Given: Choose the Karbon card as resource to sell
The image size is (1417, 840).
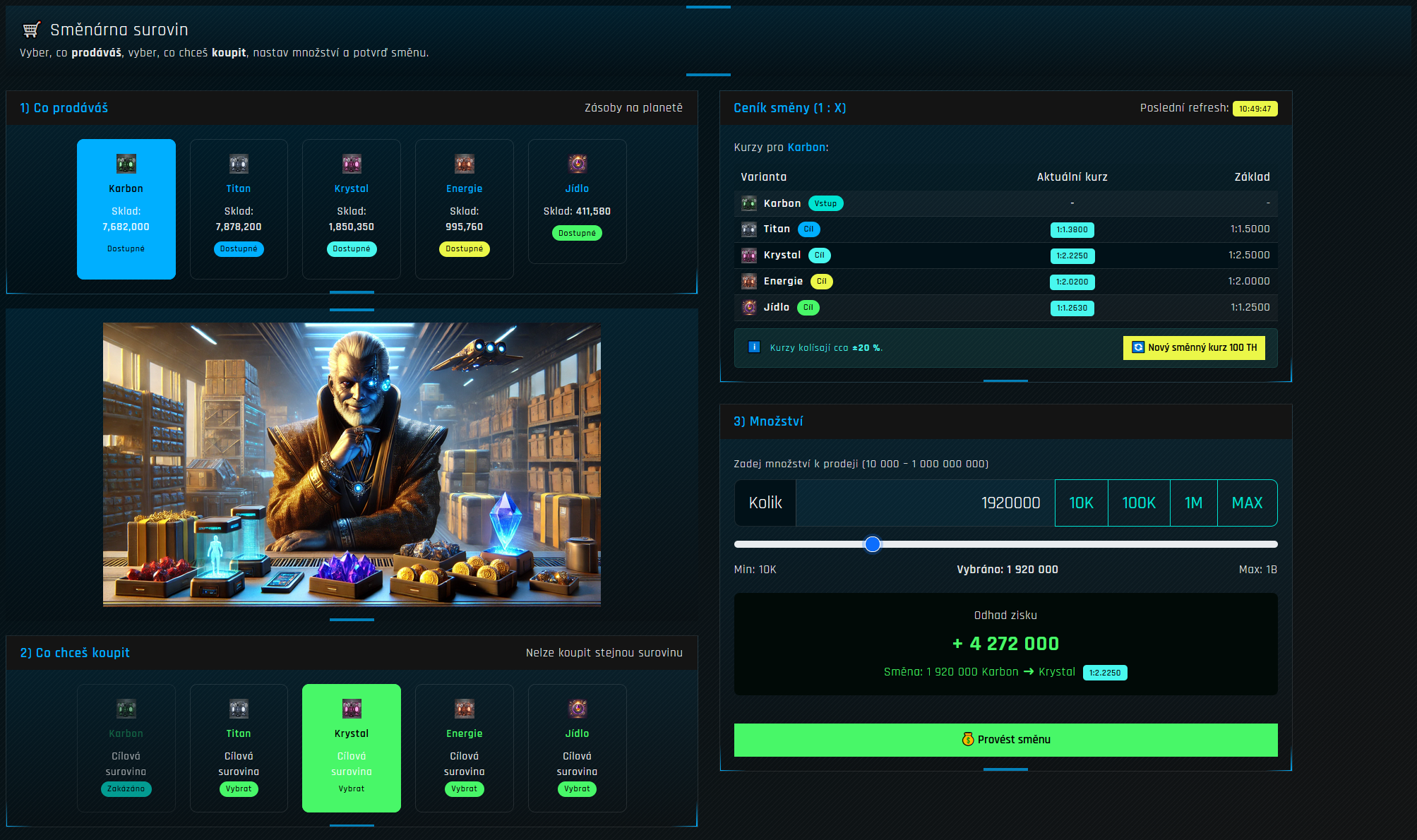Looking at the screenshot, I should [x=126, y=209].
